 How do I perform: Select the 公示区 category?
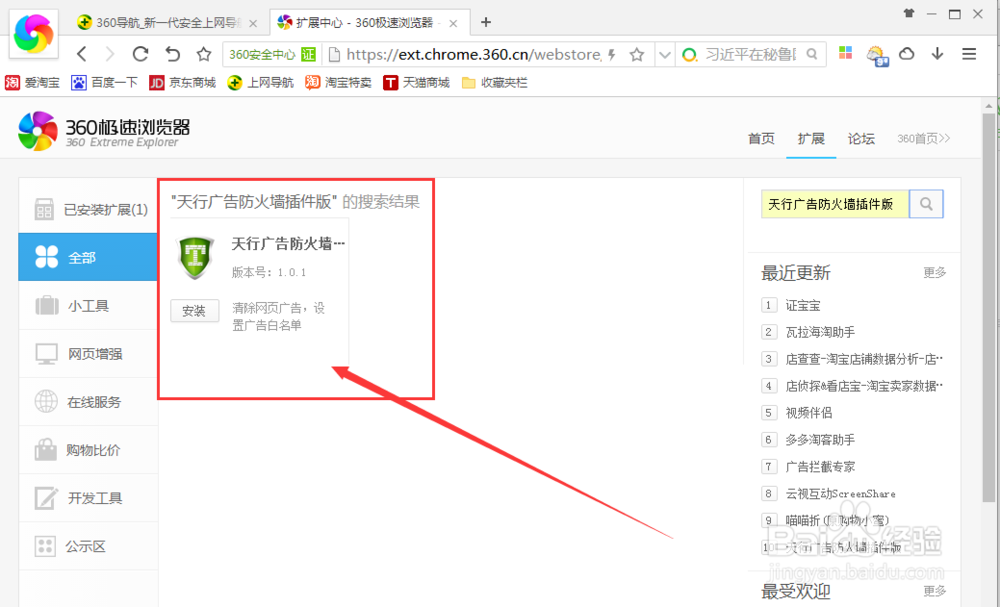[88, 546]
